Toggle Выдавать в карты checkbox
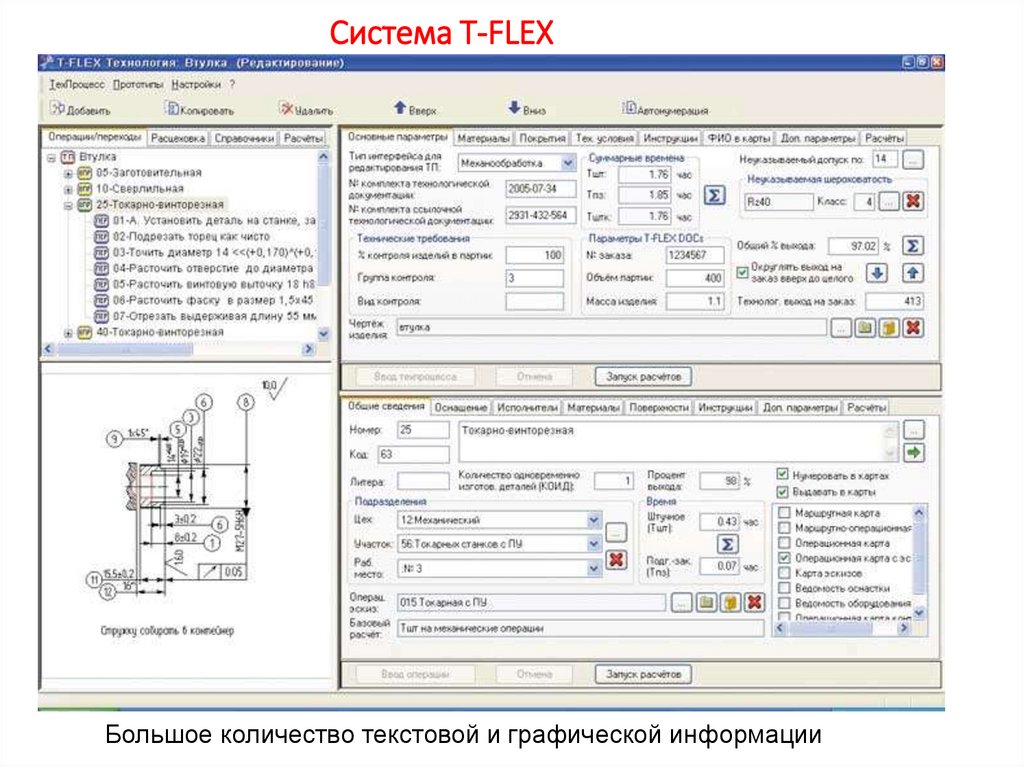The width and height of the screenshot is (1024, 767). (x=782, y=491)
